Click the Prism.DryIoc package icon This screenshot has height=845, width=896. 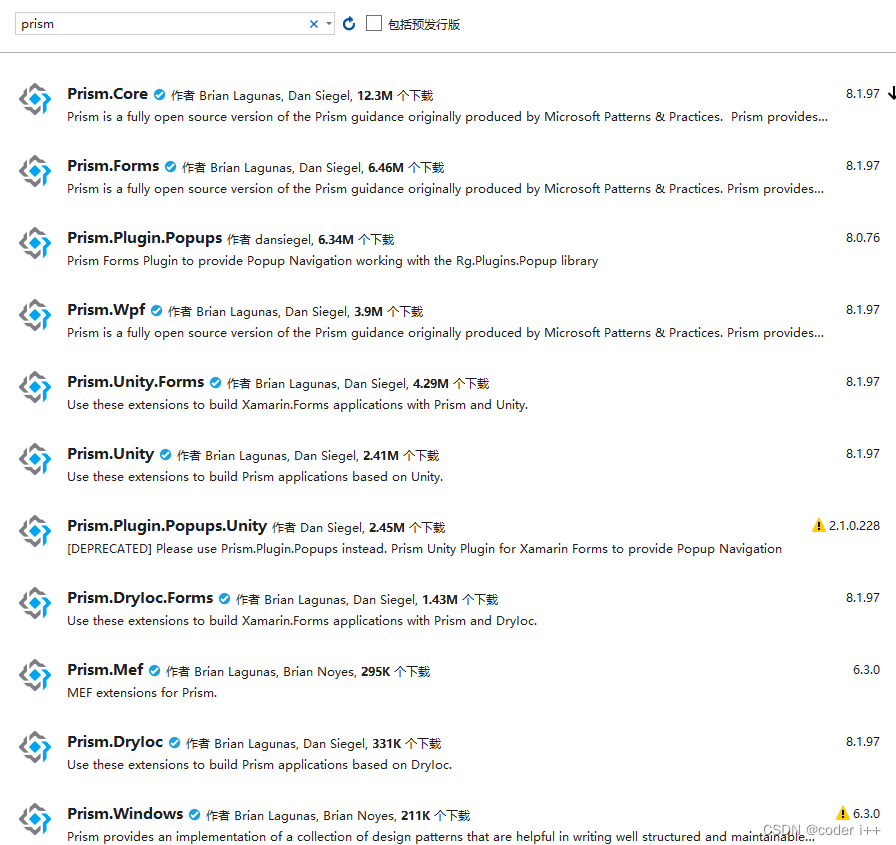click(x=35, y=747)
